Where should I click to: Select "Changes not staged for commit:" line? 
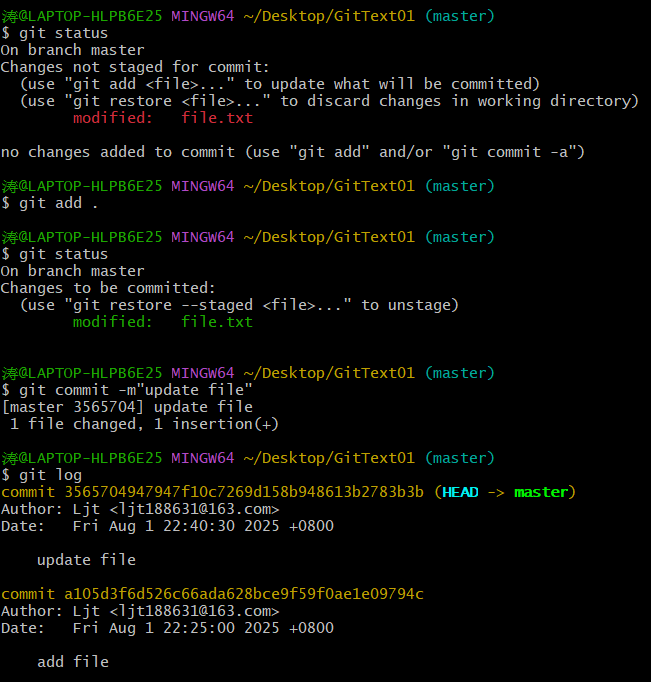click(135, 67)
